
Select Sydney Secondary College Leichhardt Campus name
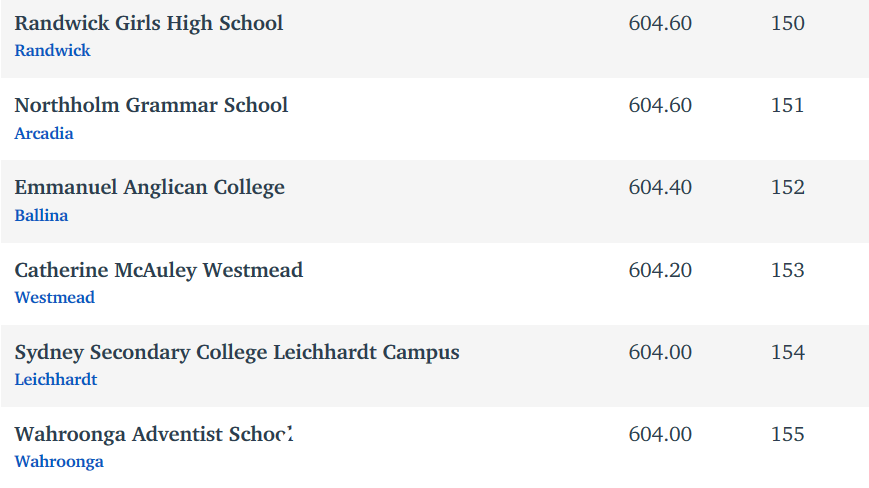coord(237,352)
